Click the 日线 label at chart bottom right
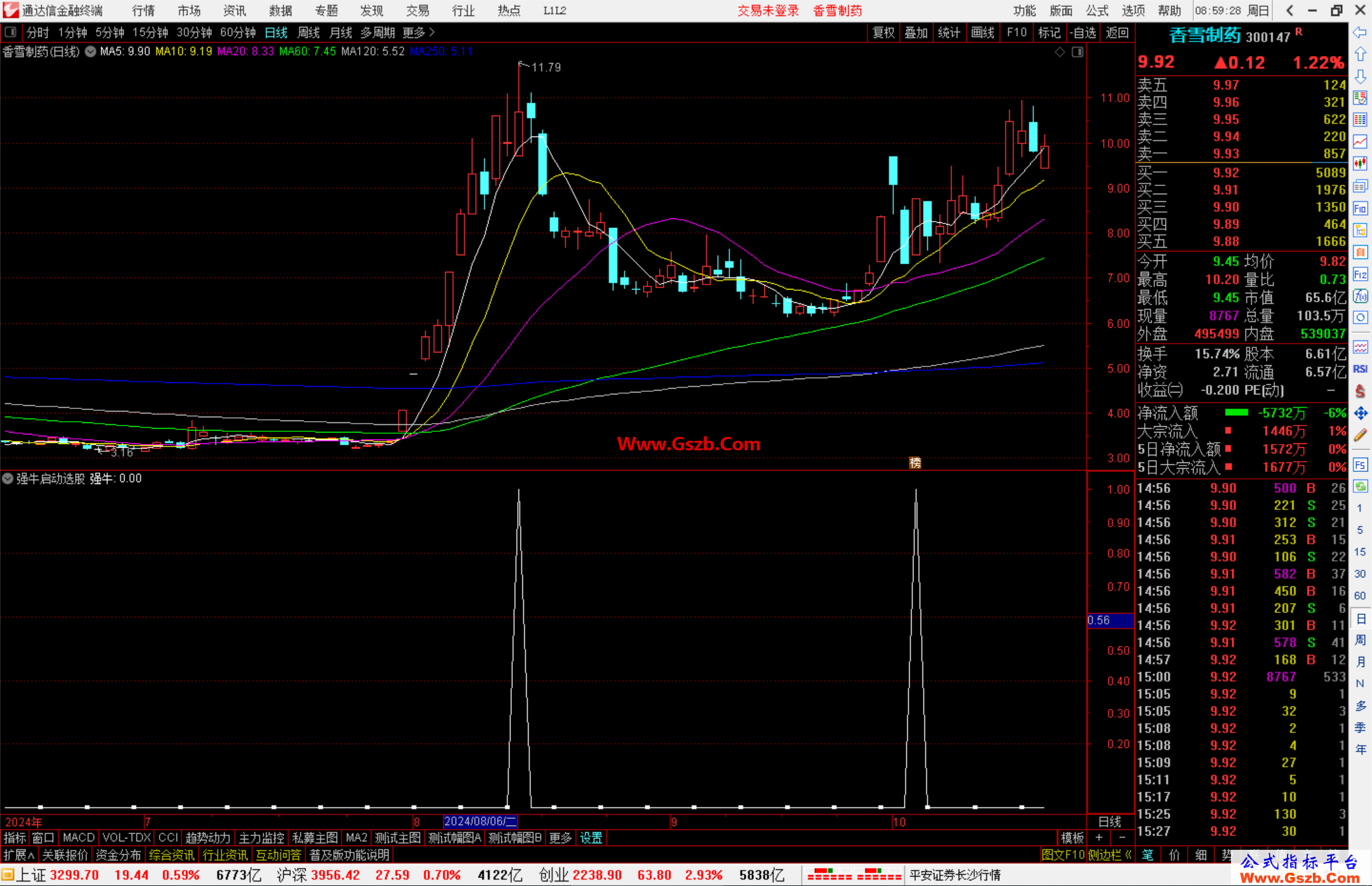This screenshot has width=1372, height=886. point(1110,821)
